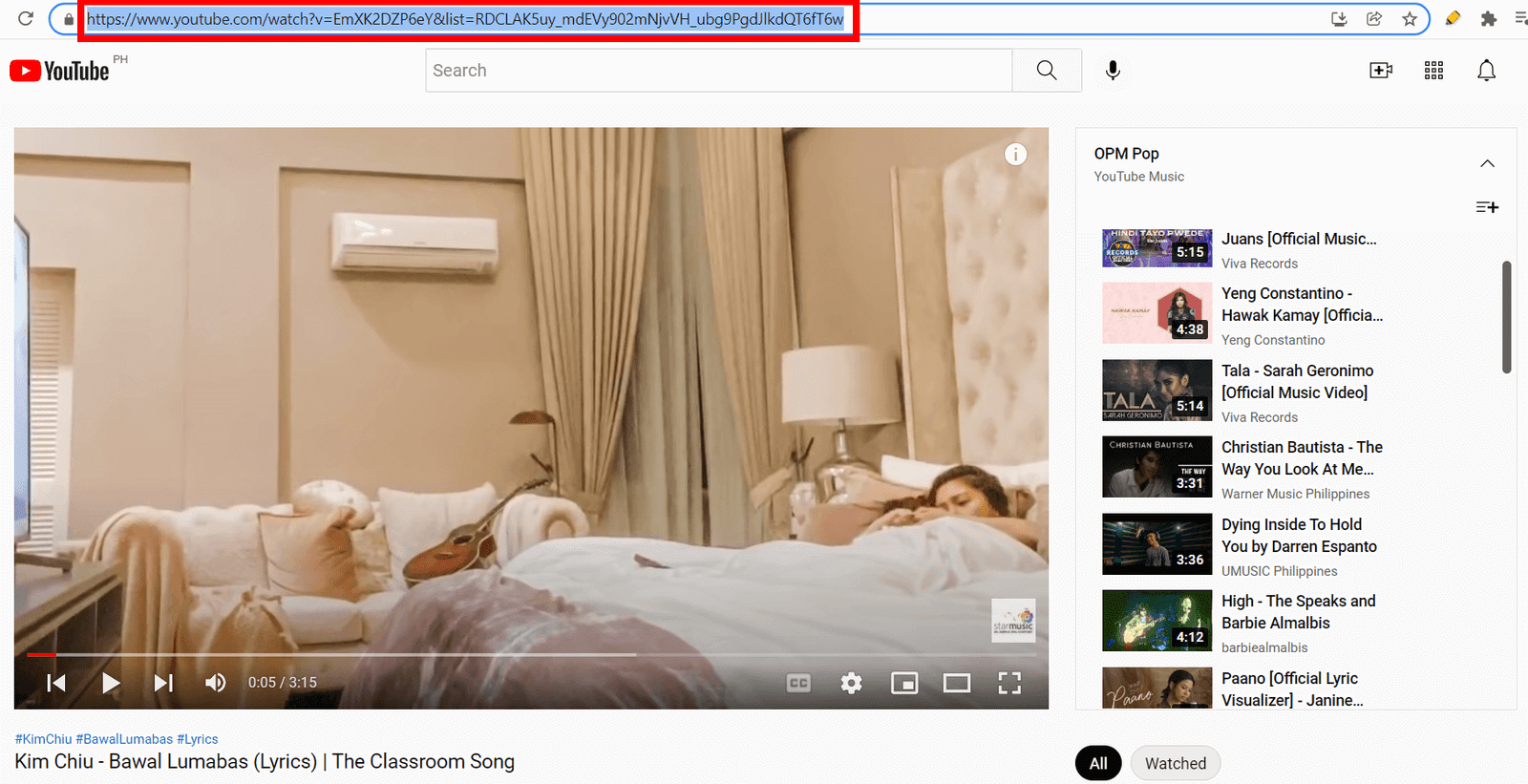Viewport: 1528px width, 784px height.
Task: Toggle theater mode view
Action: point(957,683)
